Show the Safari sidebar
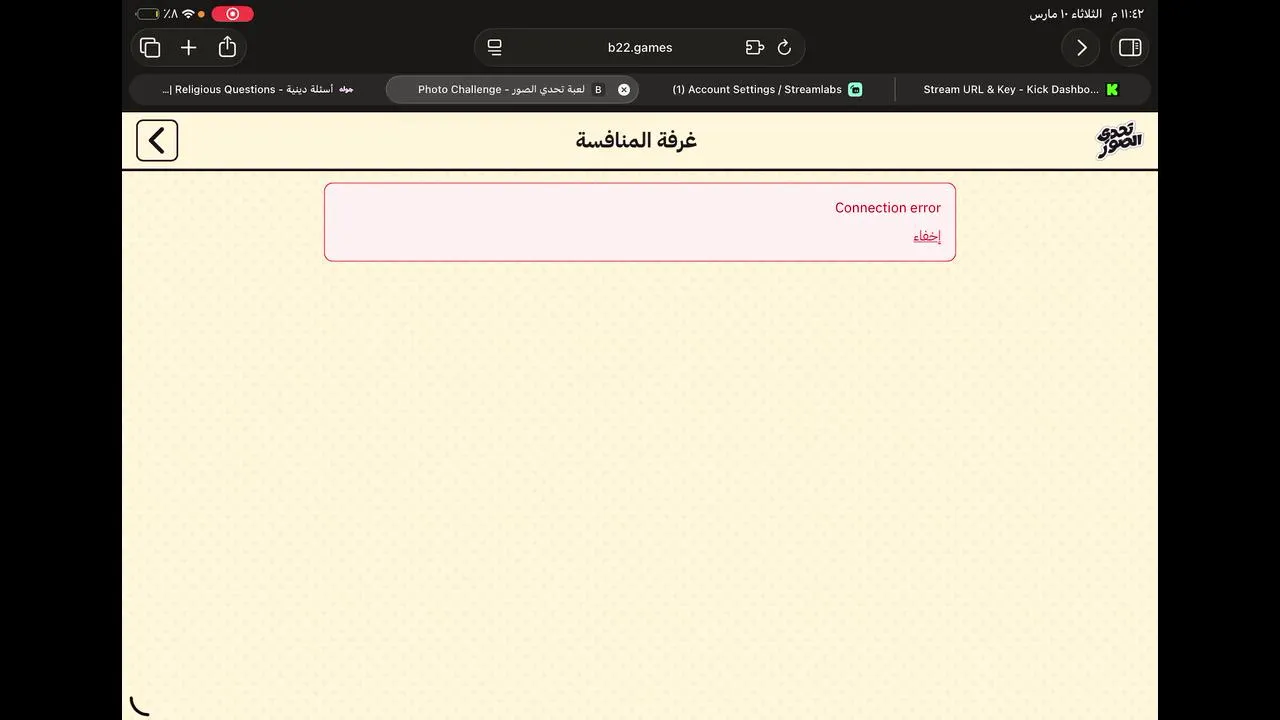Screen dimensions: 1280x720 (x=1130, y=47)
